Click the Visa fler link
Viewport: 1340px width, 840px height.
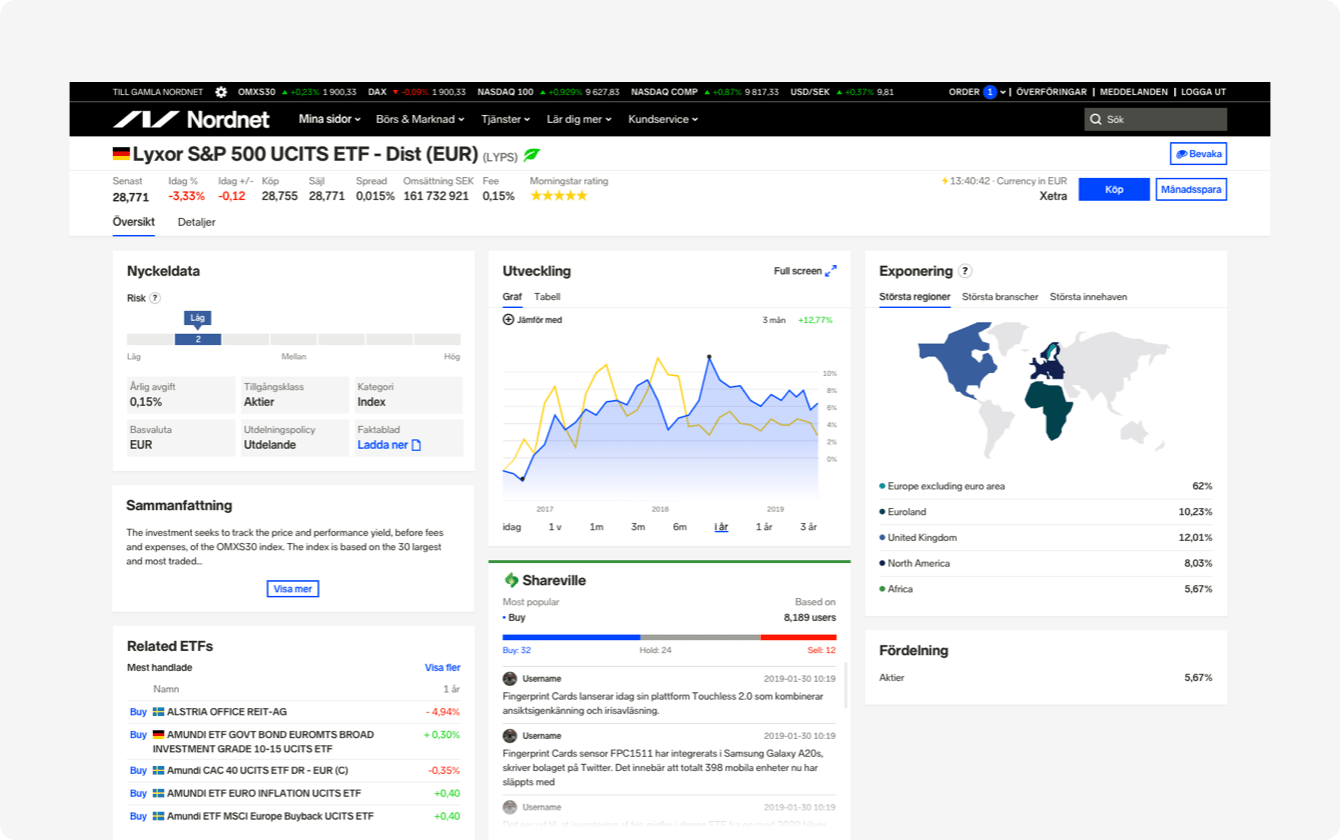coord(443,668)
